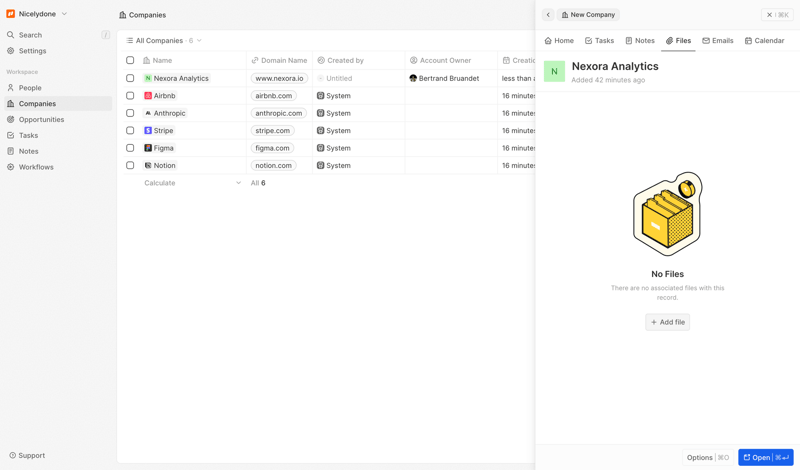
Task: Toggle the select-all header checkbox
Action: (130, 60)
